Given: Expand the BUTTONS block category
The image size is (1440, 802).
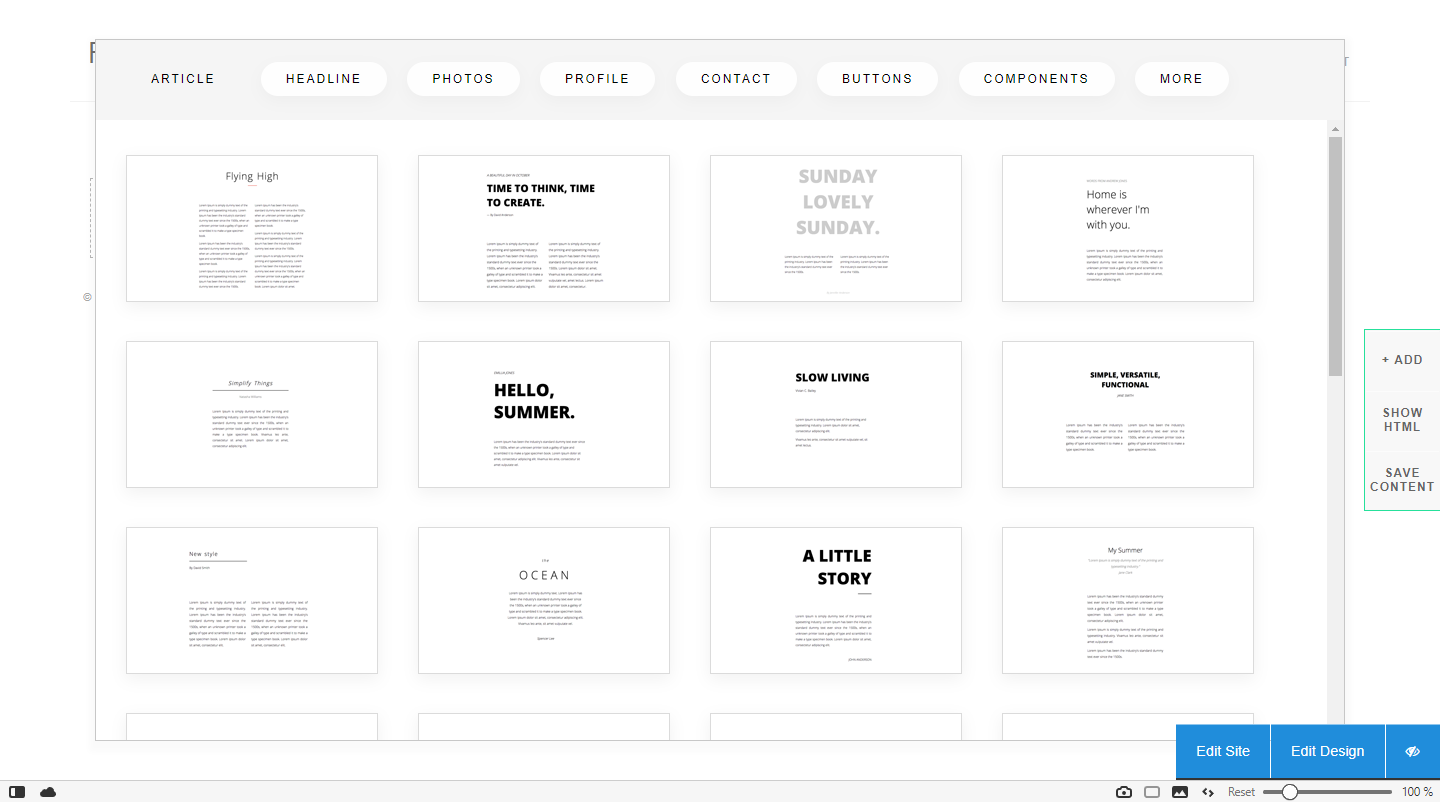Looking at the screenshot, I should click(x=877, y=78).
